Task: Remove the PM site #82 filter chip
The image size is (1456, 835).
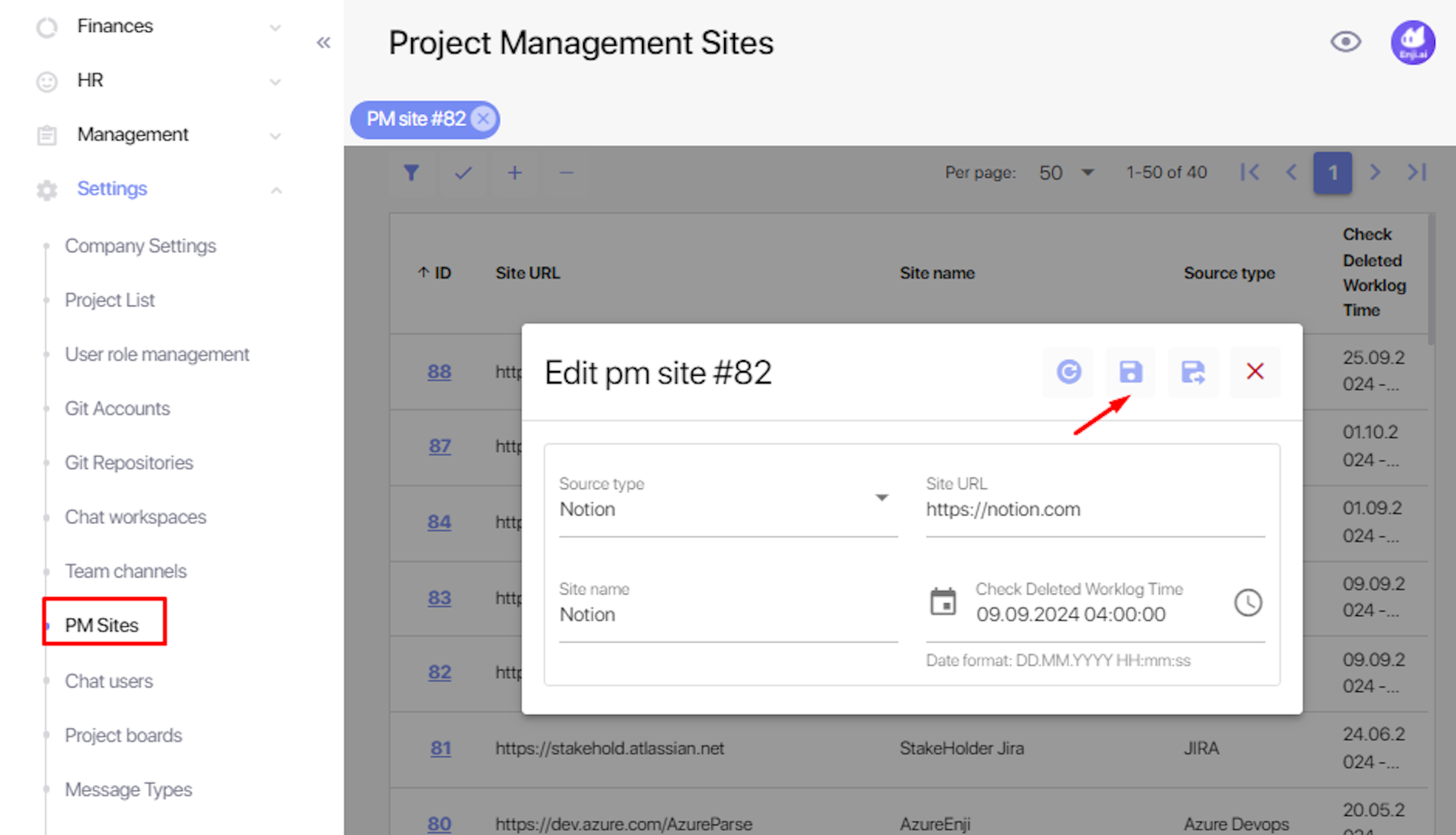Action: point(483,119)
